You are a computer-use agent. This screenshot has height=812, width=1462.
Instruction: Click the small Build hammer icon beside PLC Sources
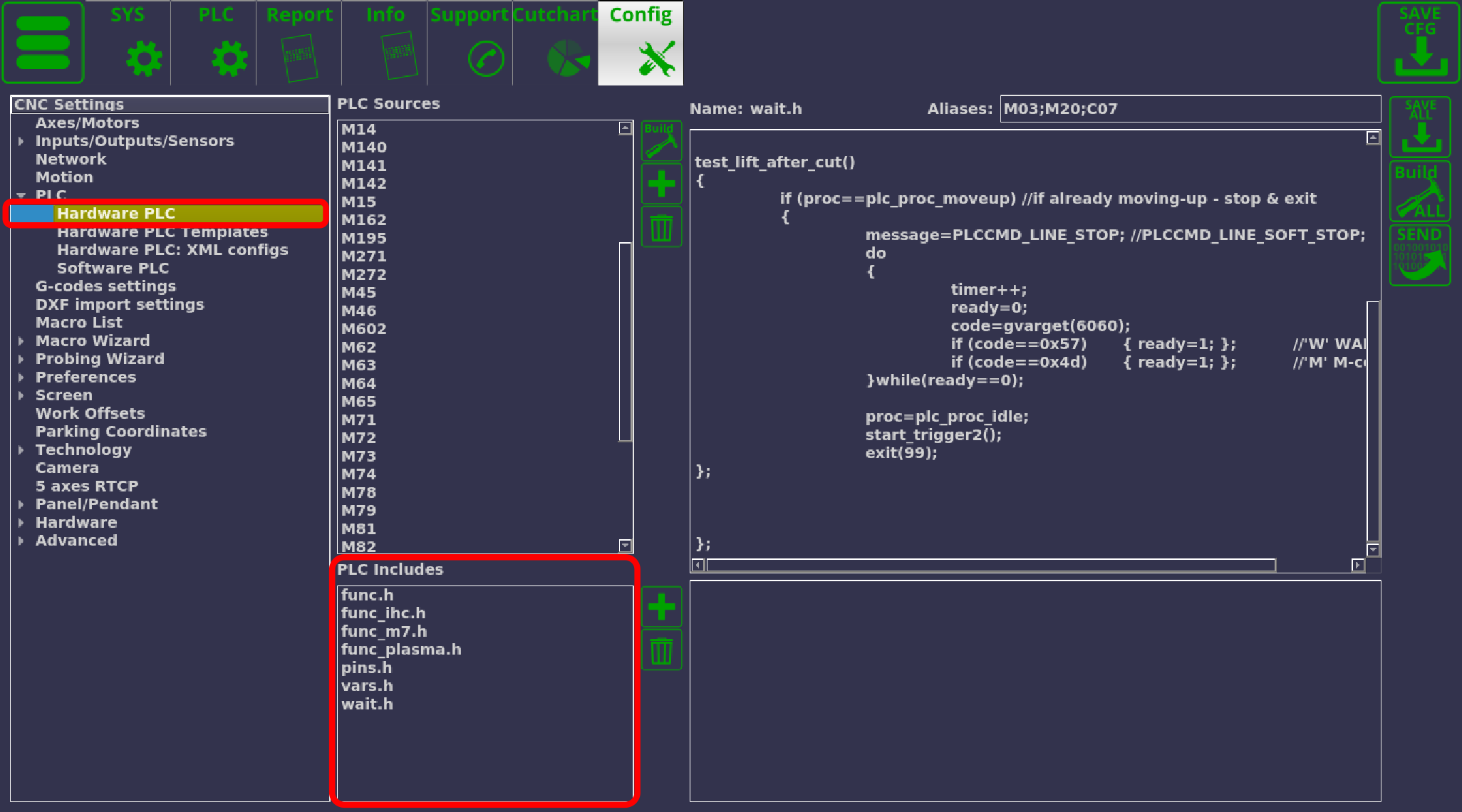[x=661, y=140]
